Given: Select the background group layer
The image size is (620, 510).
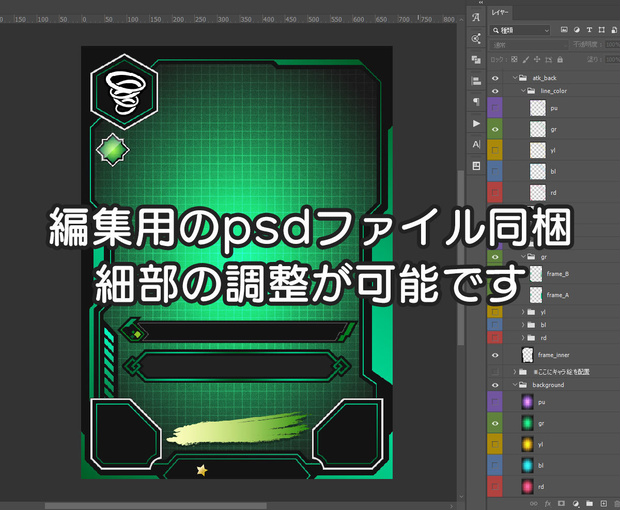Looking at the screenshot, I should click(x=554, y=385).
